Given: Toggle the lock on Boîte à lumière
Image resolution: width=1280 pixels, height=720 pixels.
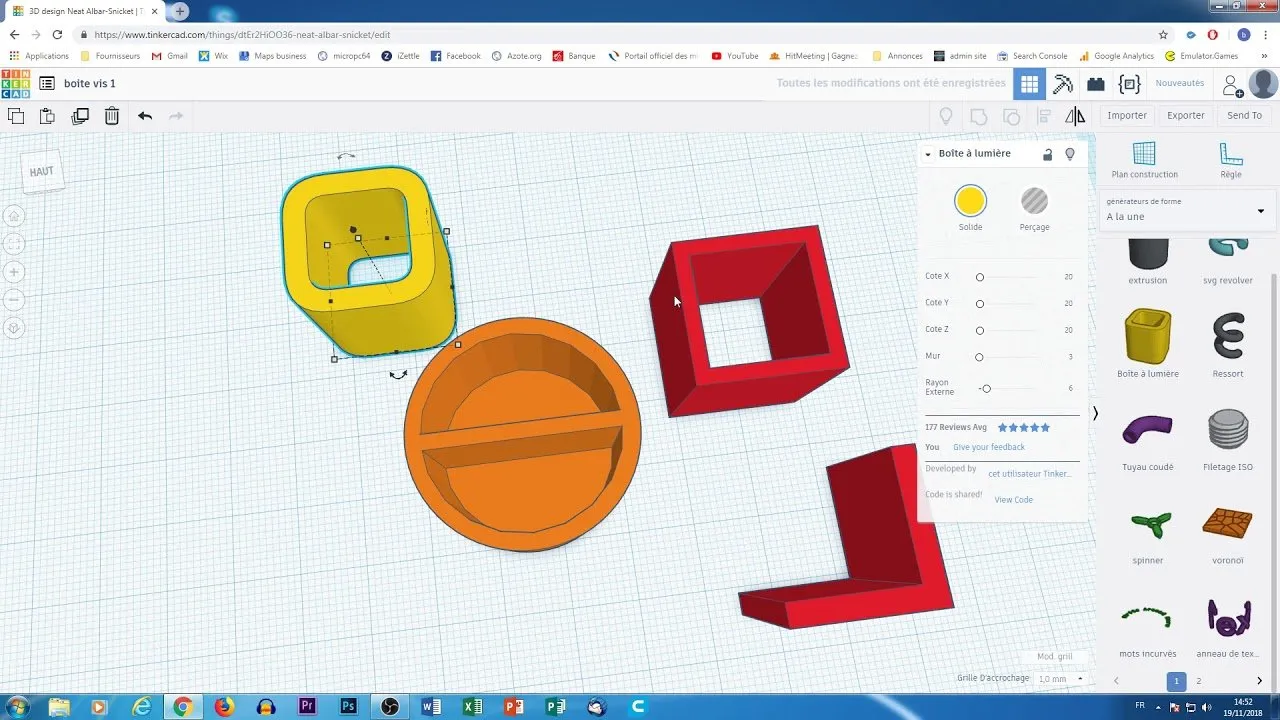Looking at the screenshot, I should point(1047,154).
